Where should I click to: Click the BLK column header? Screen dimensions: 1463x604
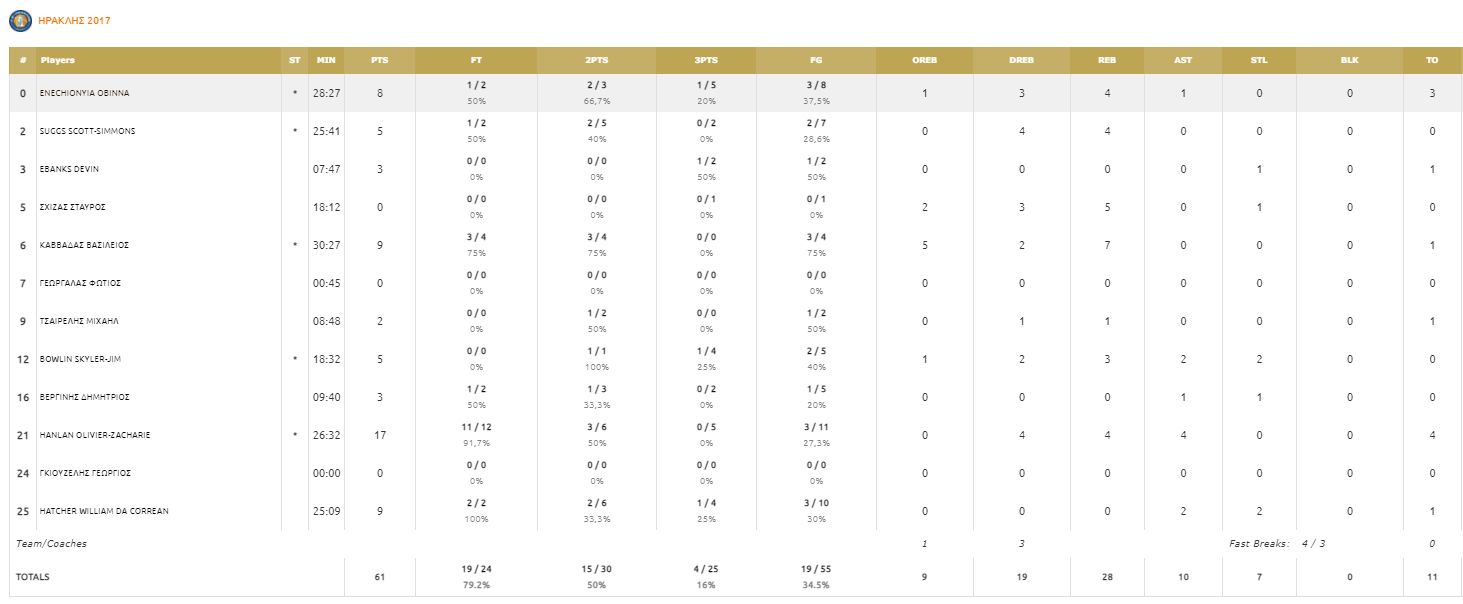pyautogui.click(x=1350, y=60)
